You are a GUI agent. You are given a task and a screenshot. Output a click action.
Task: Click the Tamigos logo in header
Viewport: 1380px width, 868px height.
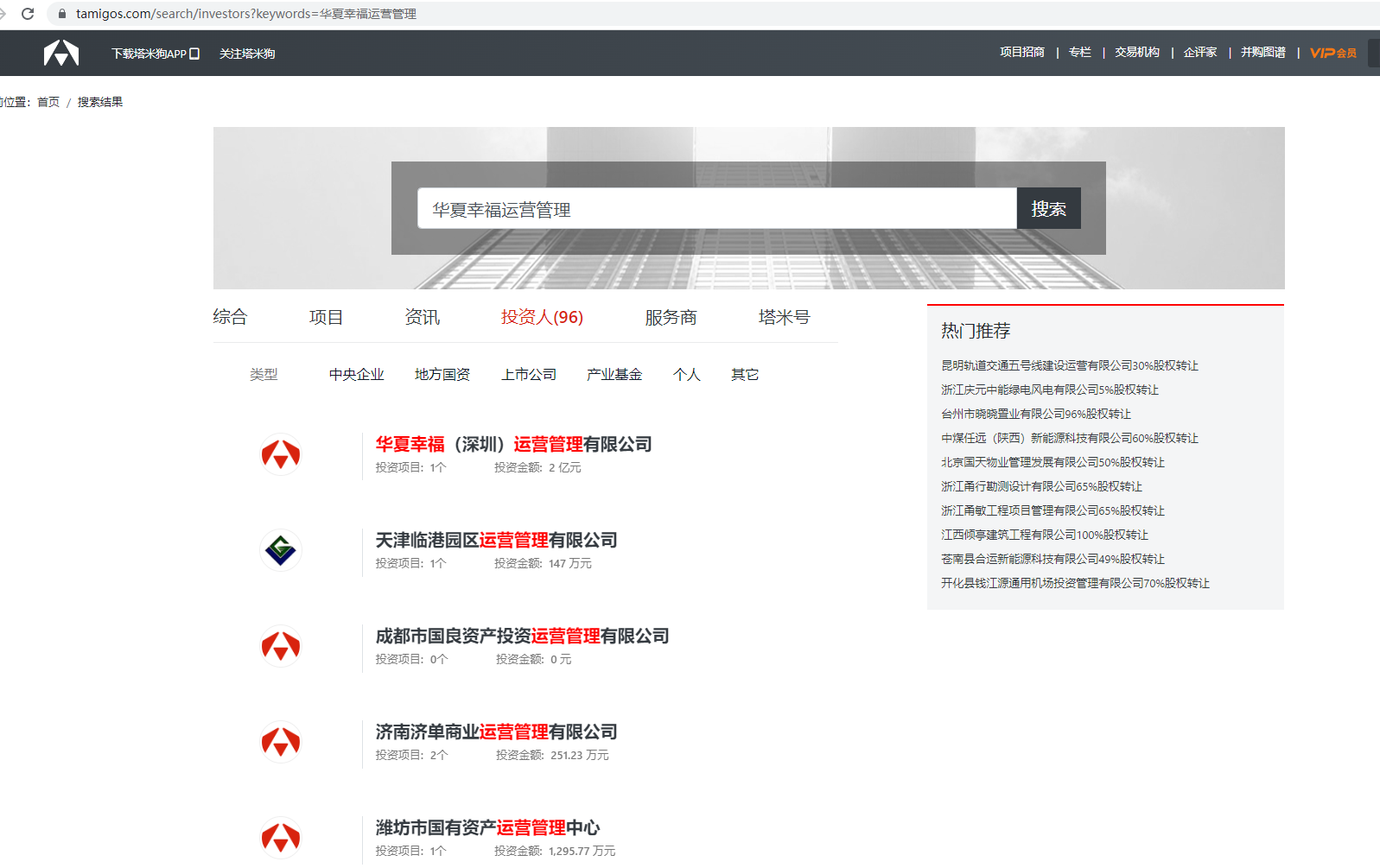click(61, 54)
